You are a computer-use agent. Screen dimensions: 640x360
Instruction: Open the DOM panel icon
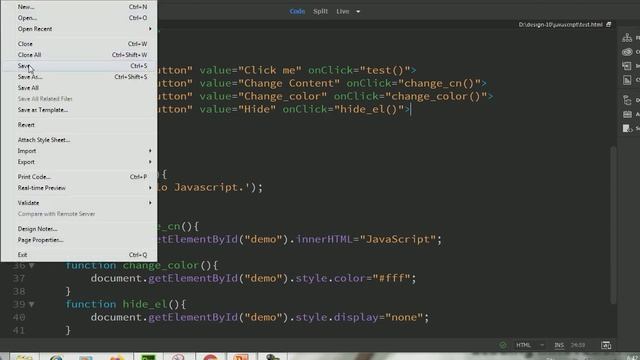(627, 100)
